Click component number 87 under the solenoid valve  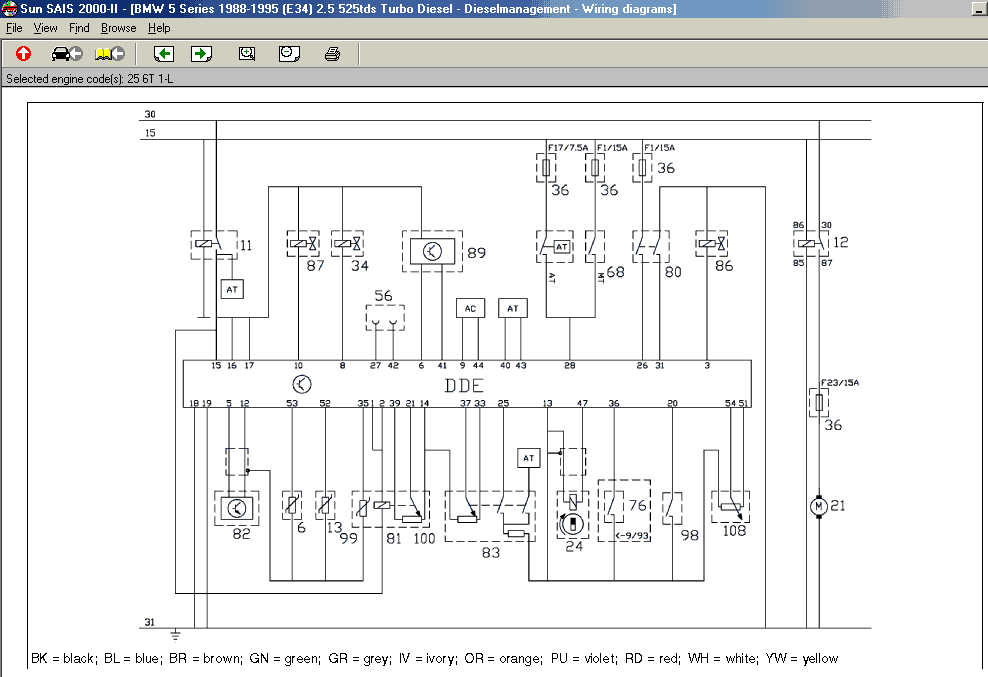pos(316,266)
